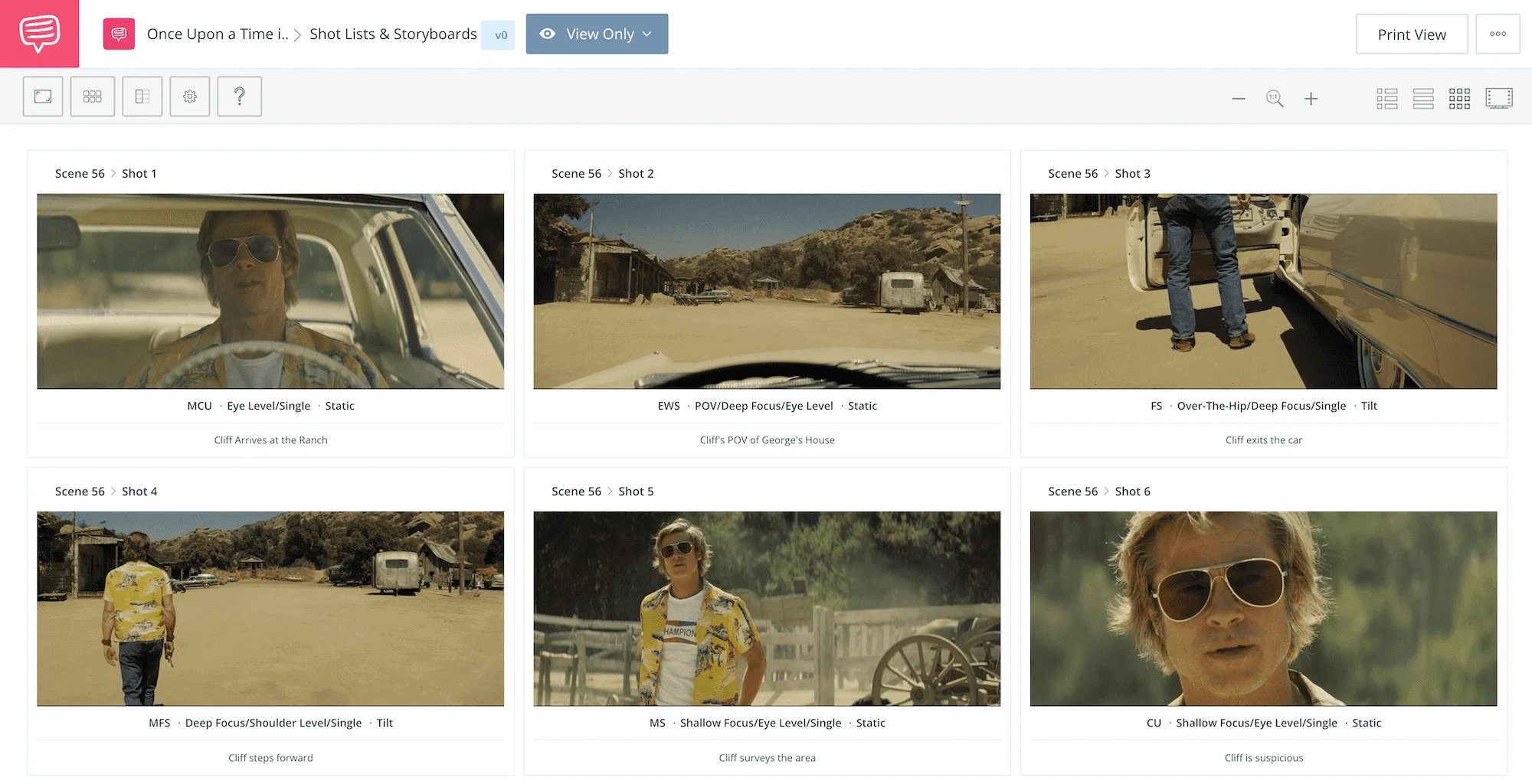The height and width of the screenshot is (784, 1532).
Task: Switch to rows list view icon
Action: click(1423, 99)
